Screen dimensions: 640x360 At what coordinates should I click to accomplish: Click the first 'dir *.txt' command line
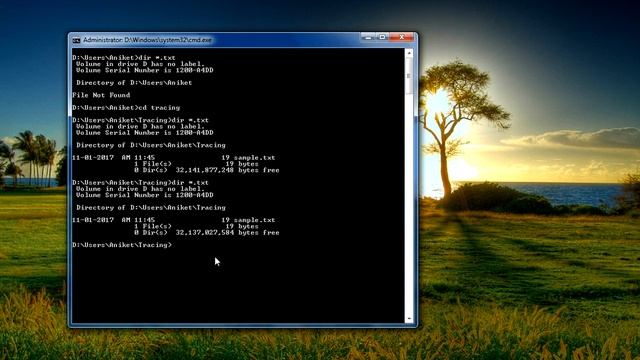click(x=124, y=58)
